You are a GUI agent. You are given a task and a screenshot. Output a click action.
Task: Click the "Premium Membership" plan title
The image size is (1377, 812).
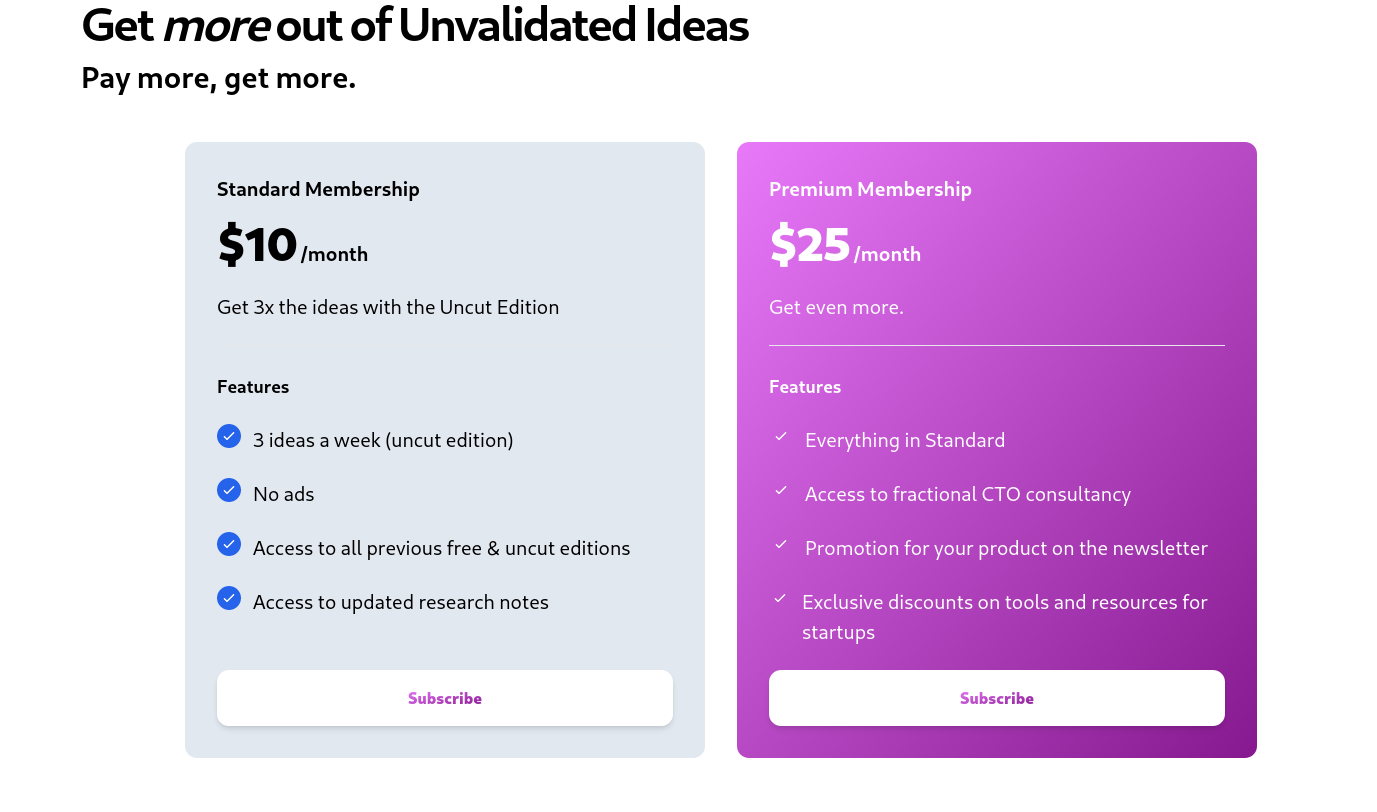coord(870,189)
